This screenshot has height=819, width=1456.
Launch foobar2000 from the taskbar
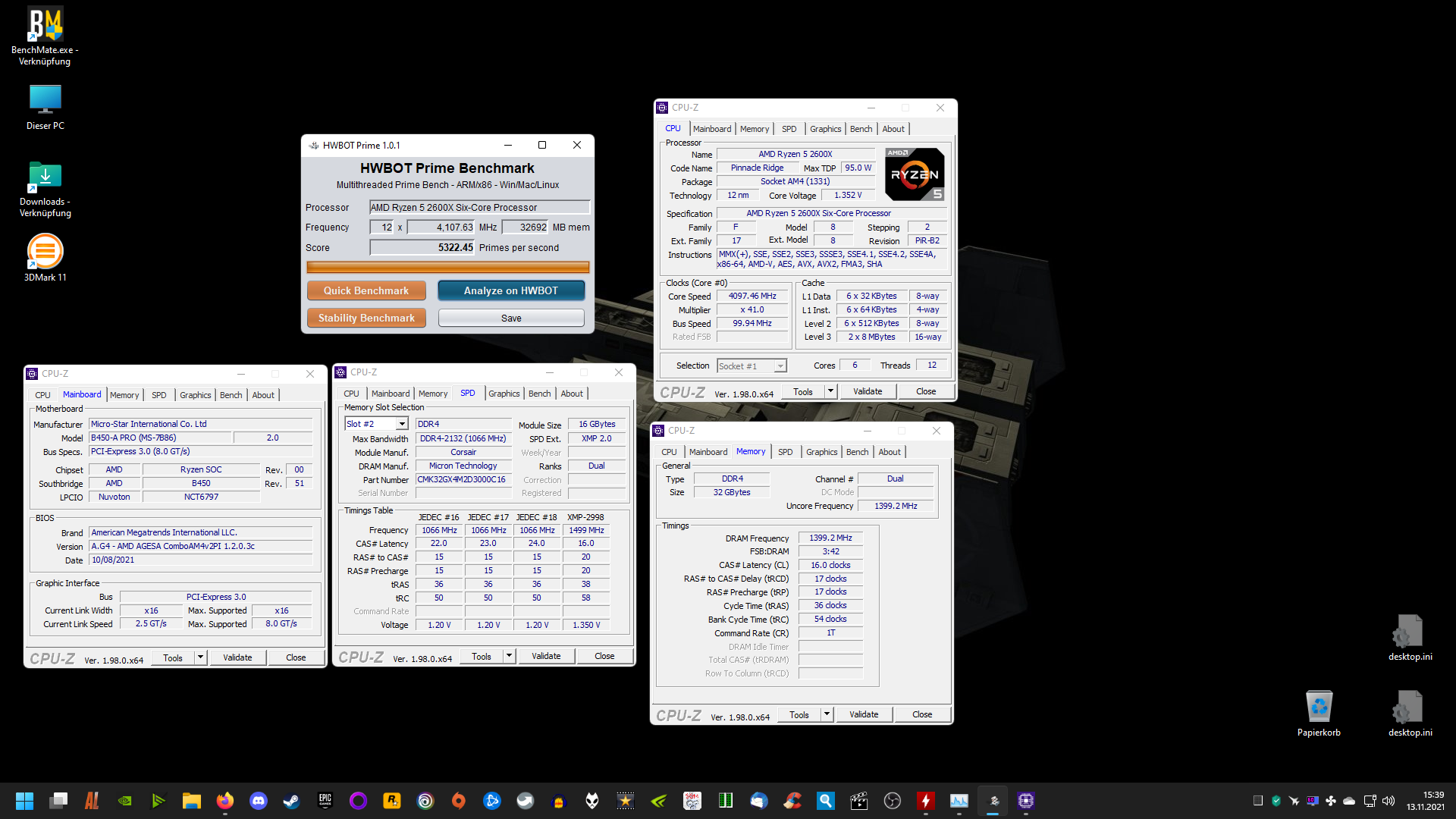coord(591,801)
